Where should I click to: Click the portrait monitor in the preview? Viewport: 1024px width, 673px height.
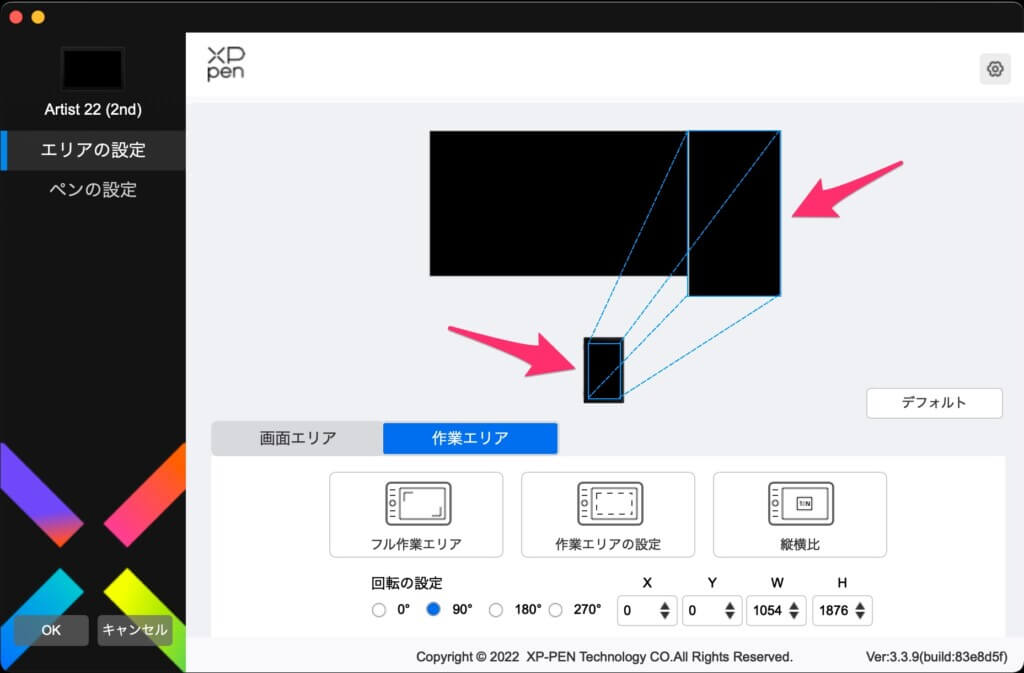pyautogui.click(x=734, y=213)
